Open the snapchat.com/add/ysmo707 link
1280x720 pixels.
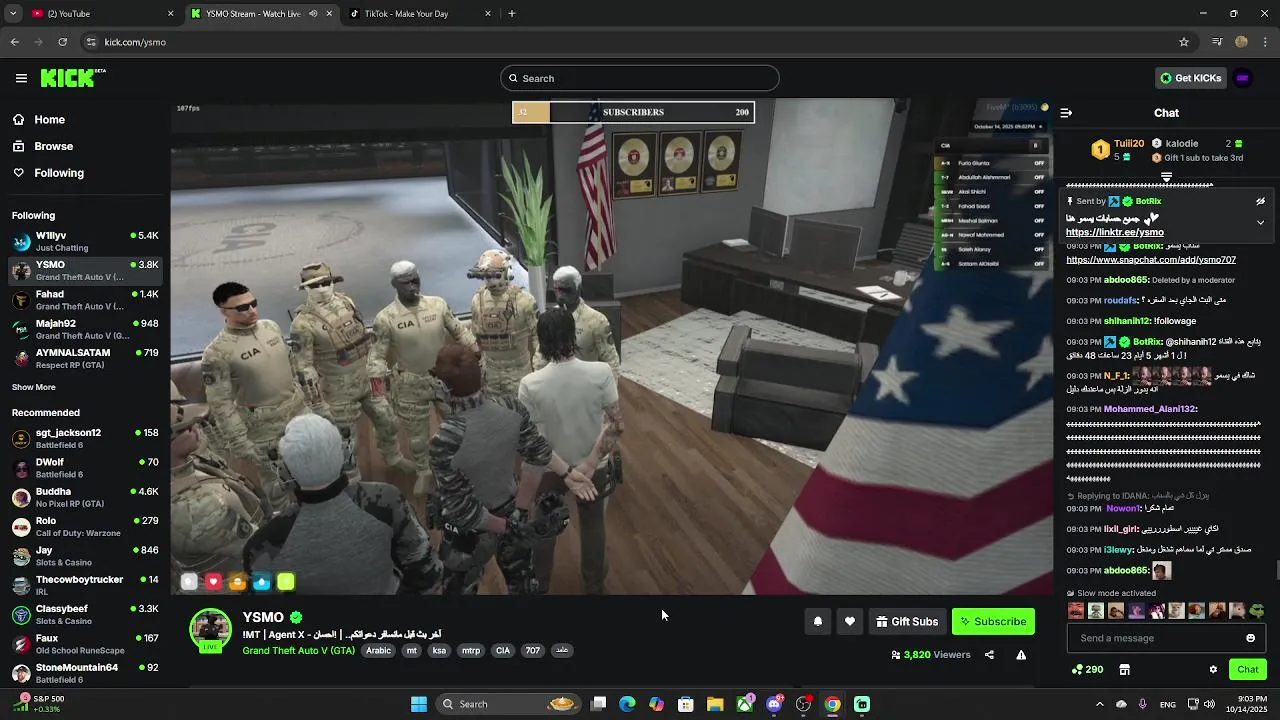coord(1151,260)
